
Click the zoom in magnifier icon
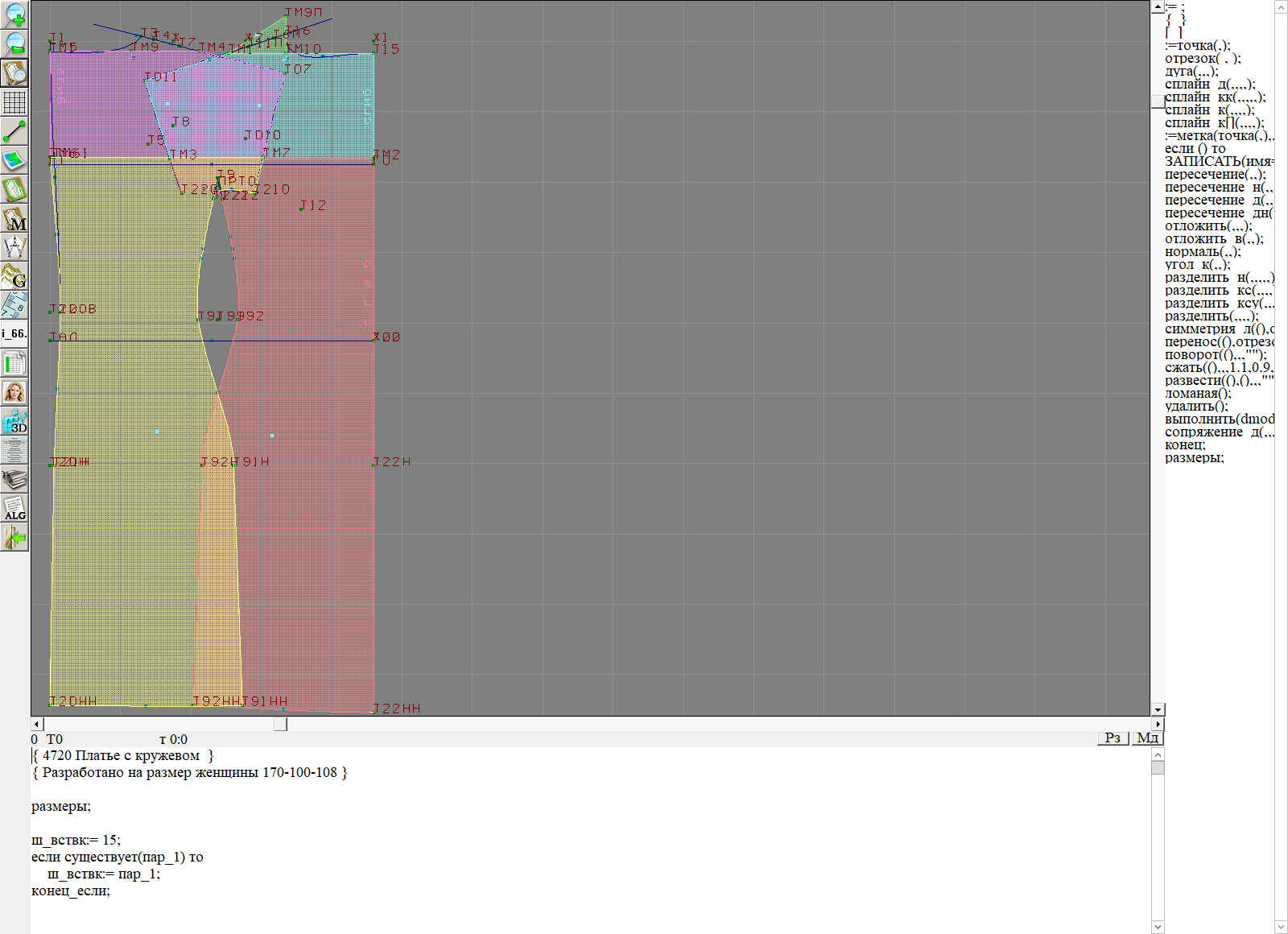[14, 14]
